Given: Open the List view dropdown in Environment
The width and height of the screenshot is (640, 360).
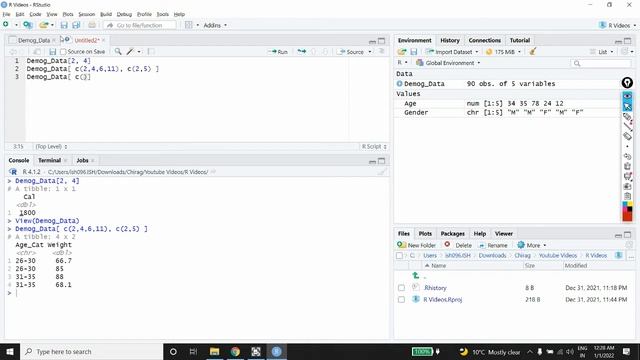Looking at the screenshot, I should tap(602, 52).
